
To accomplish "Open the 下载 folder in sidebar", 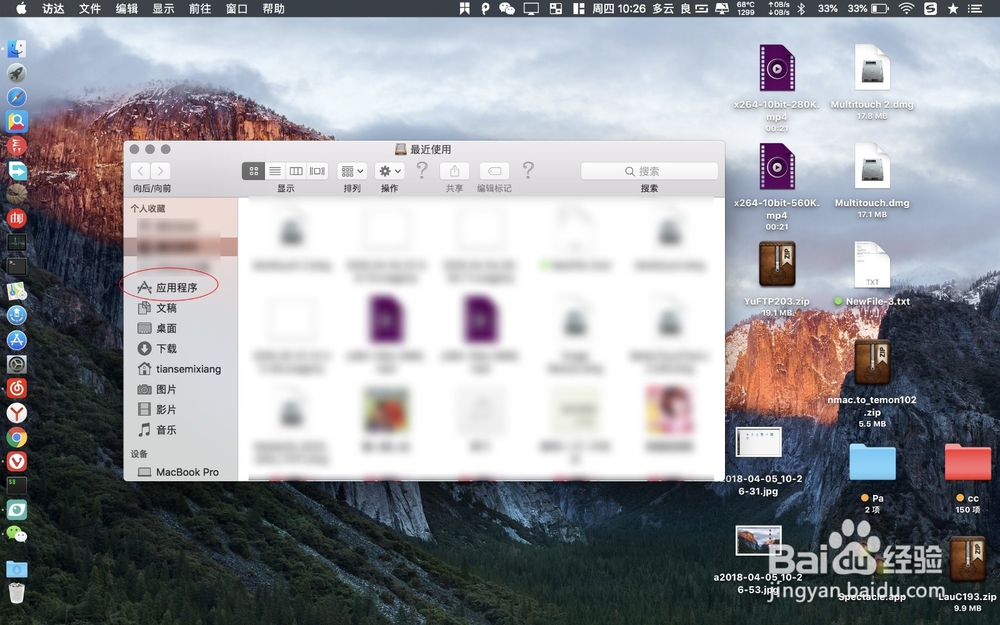I will 164,348.
